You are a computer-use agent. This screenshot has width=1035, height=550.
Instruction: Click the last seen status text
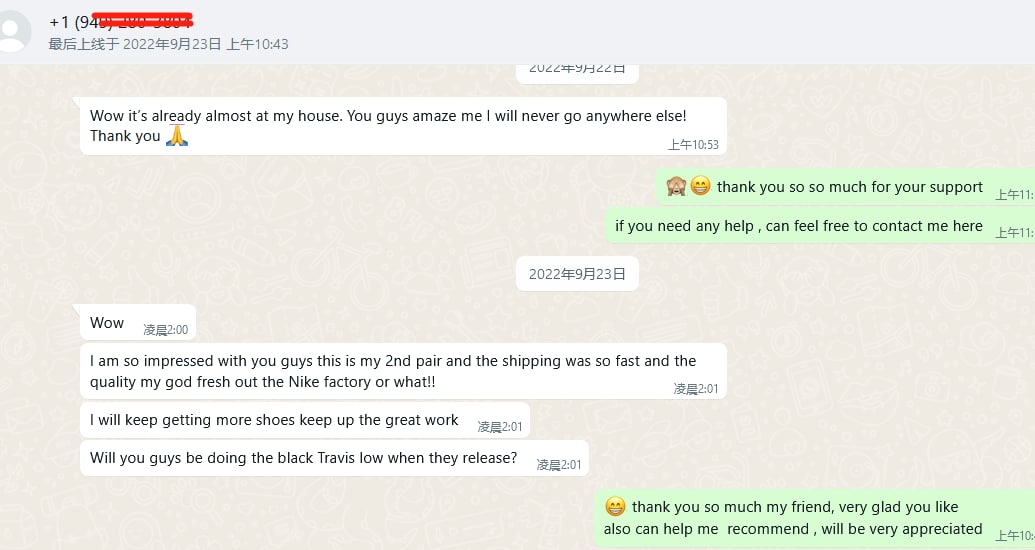168,44
